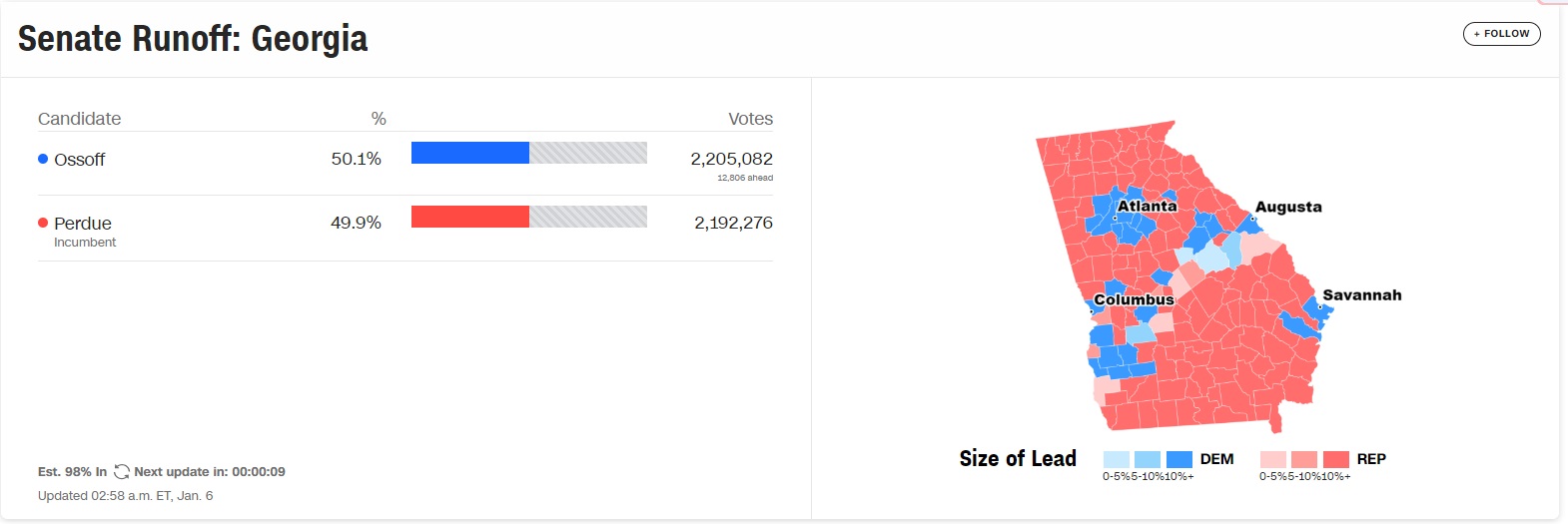The height and width of the screenshot is (524, 1568).
Task: Click the Follow button
Action: pyautogui.click(x=1501, y=34)
